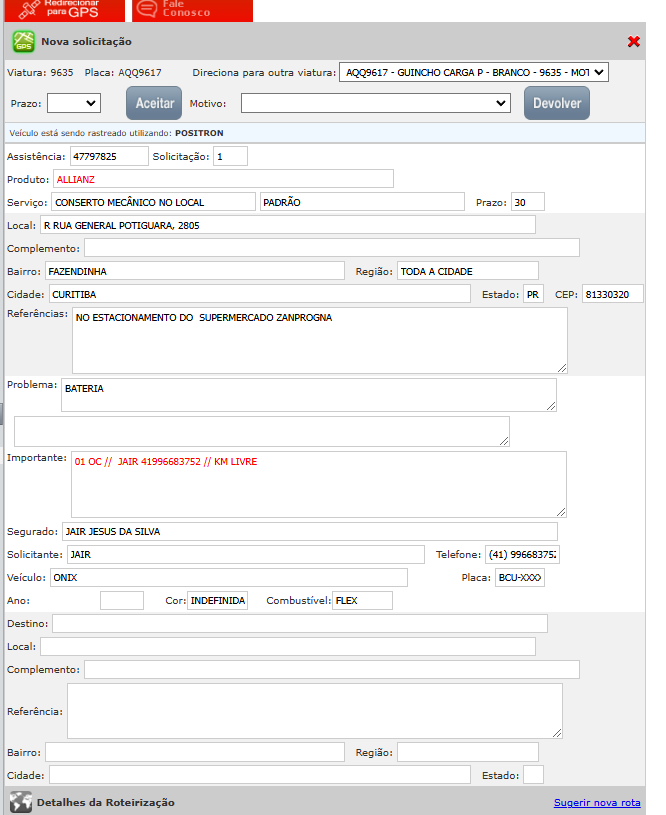The image size is (666, 815).
Task: Click the Problema text area showing BATERIA
Action: 309,395
